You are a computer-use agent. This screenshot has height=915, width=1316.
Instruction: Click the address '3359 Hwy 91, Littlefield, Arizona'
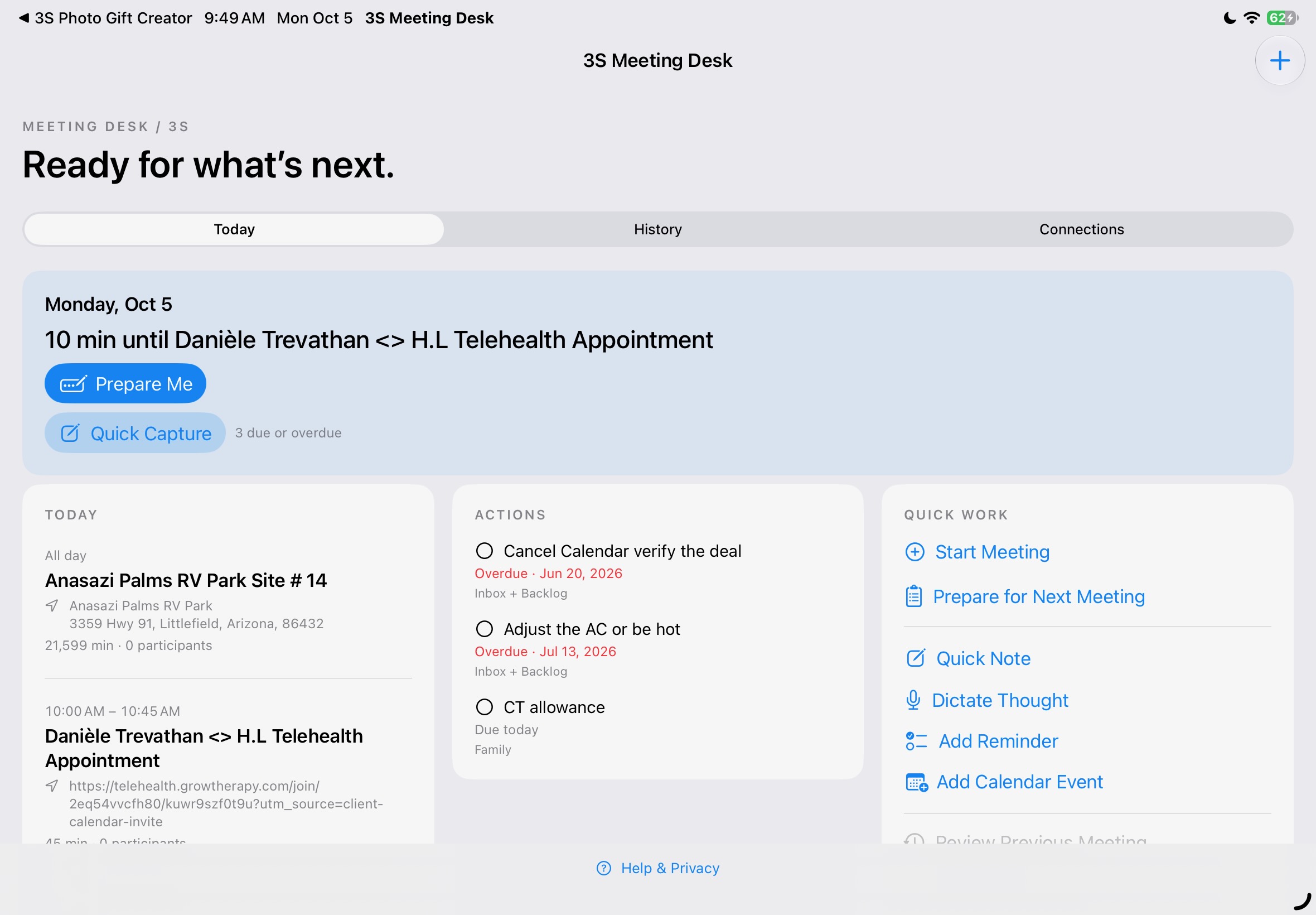196,623
